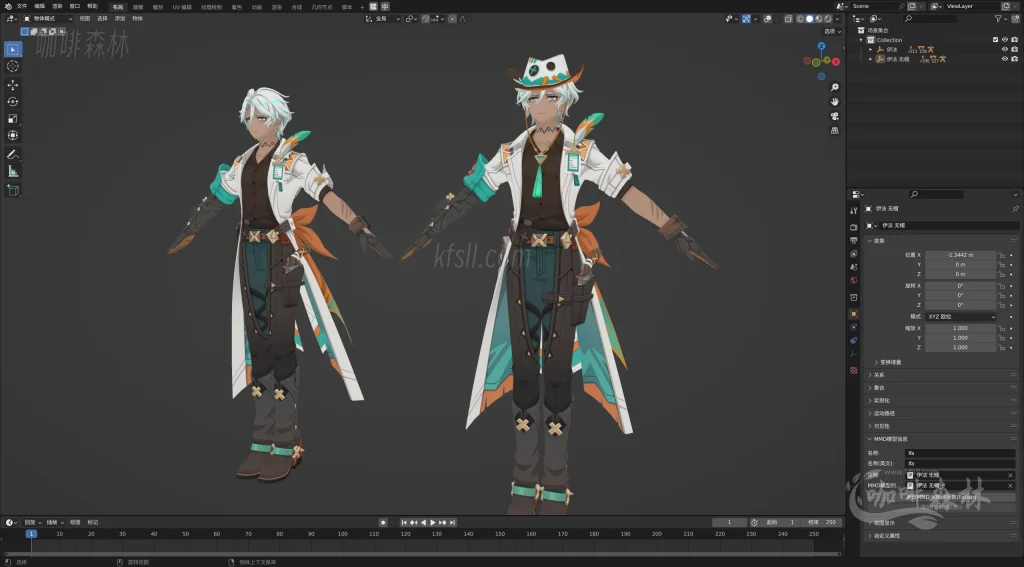This screenshot has width=1024, height=567.
Task: Toggle auto-keying record button in timeline
Action: pyautogui.click(x=383, y=523)
